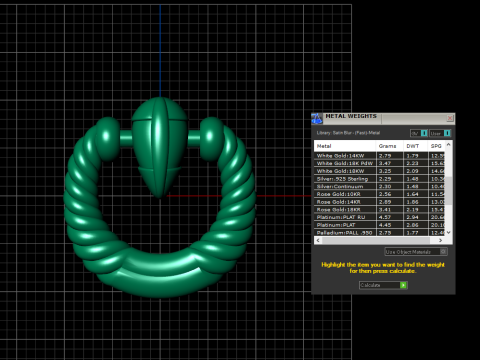This screenshot has width=480, height=360.
Task: Click the 2.29 grams cell
Action: point(390,179)
